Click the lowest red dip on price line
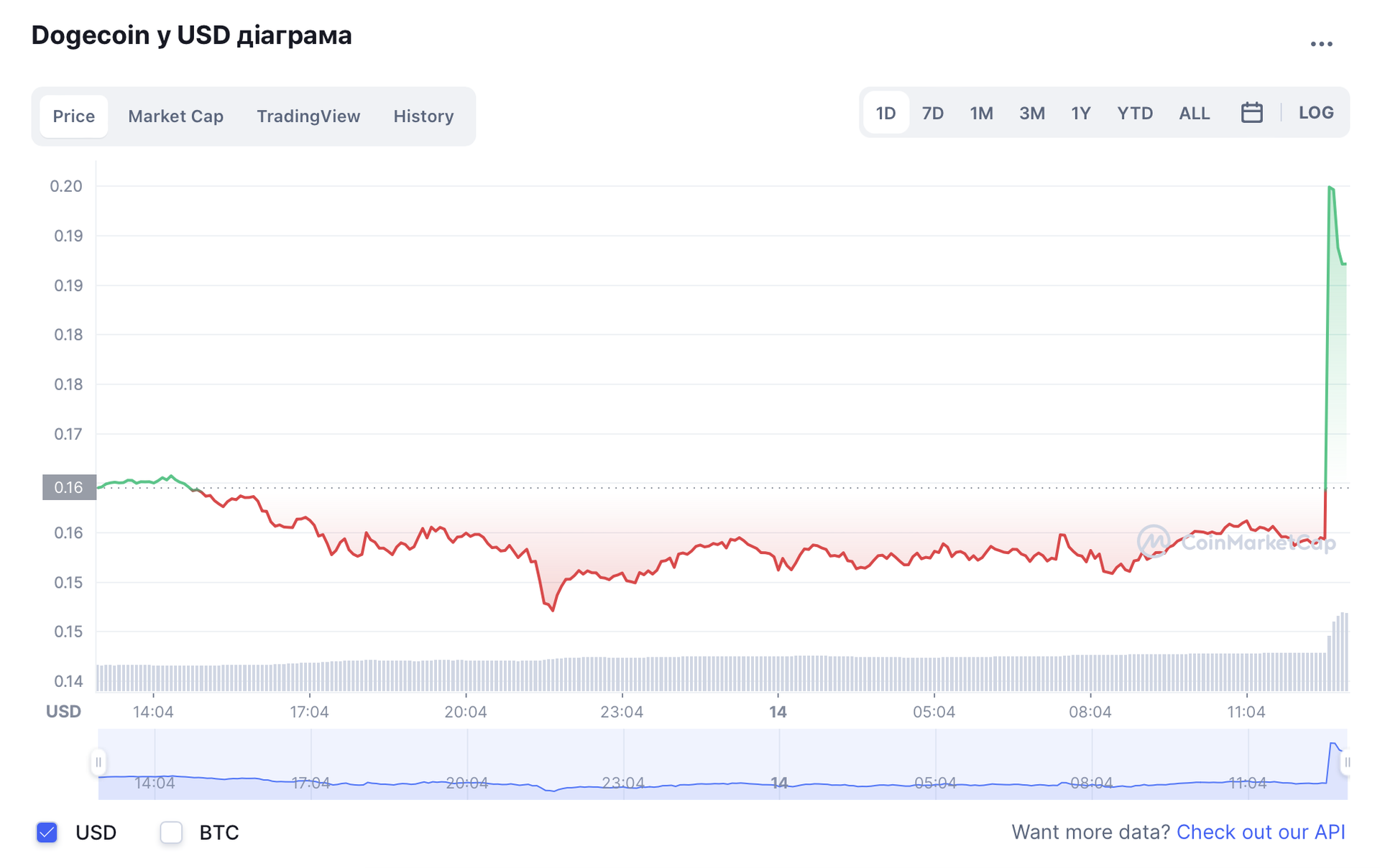Screen dimensions: 1380x868 [x=552, y=609]
